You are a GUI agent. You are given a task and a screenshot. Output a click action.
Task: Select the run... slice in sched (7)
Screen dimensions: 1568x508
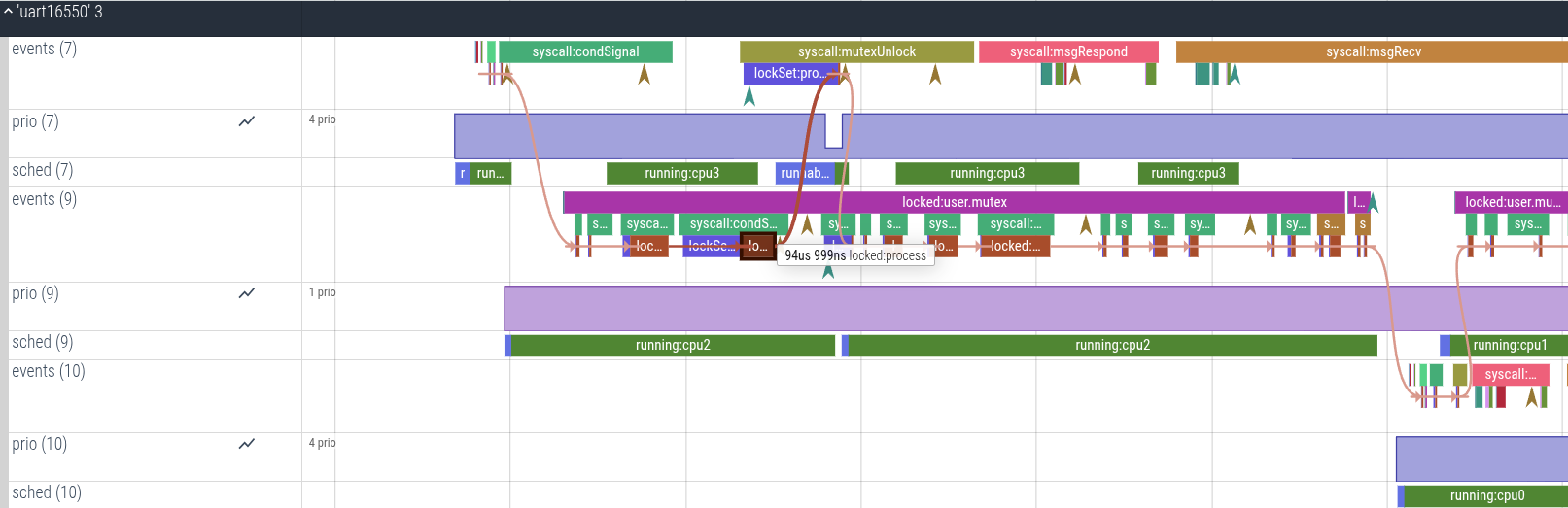490,173
